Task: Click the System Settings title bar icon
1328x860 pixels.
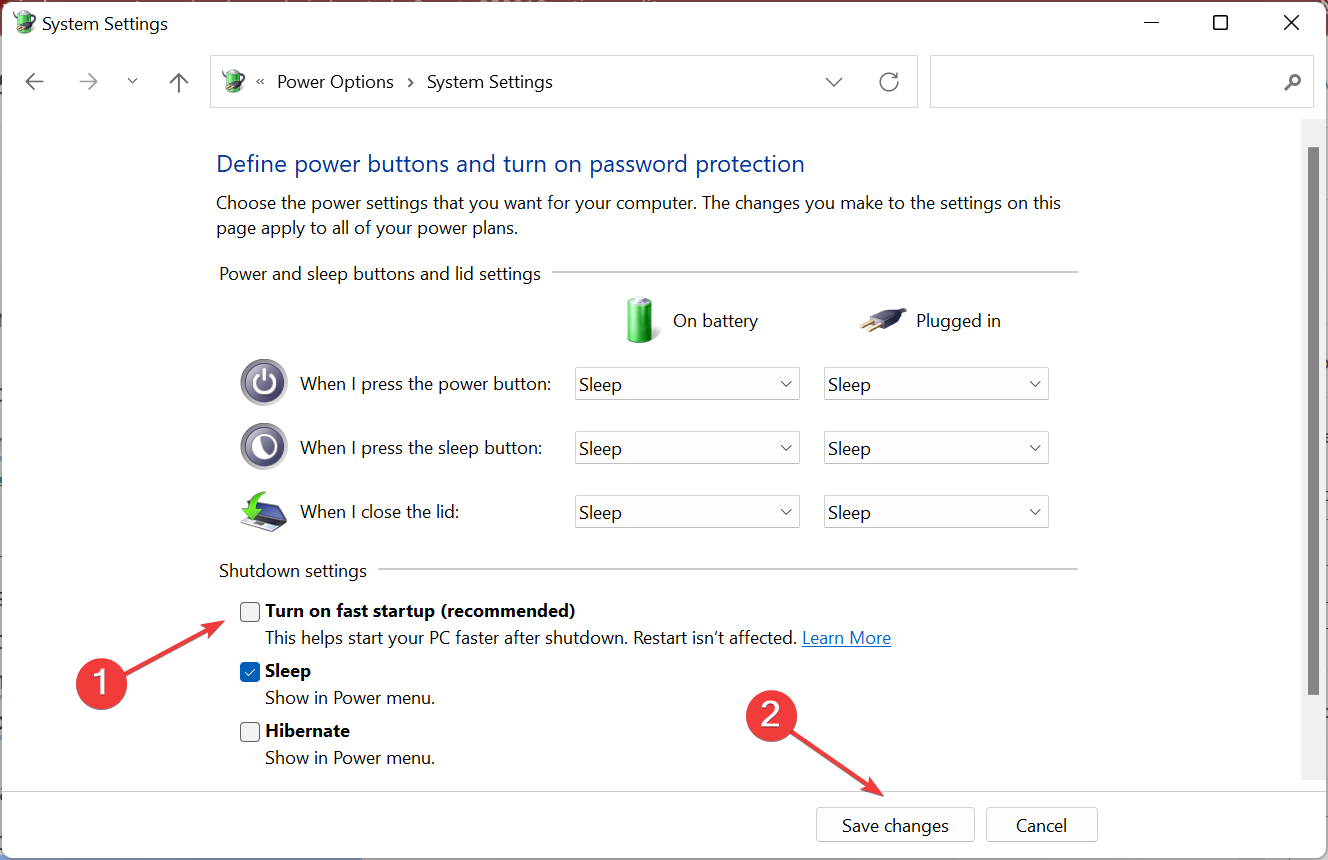Action: pyautogui.click(x=24, y=22)
